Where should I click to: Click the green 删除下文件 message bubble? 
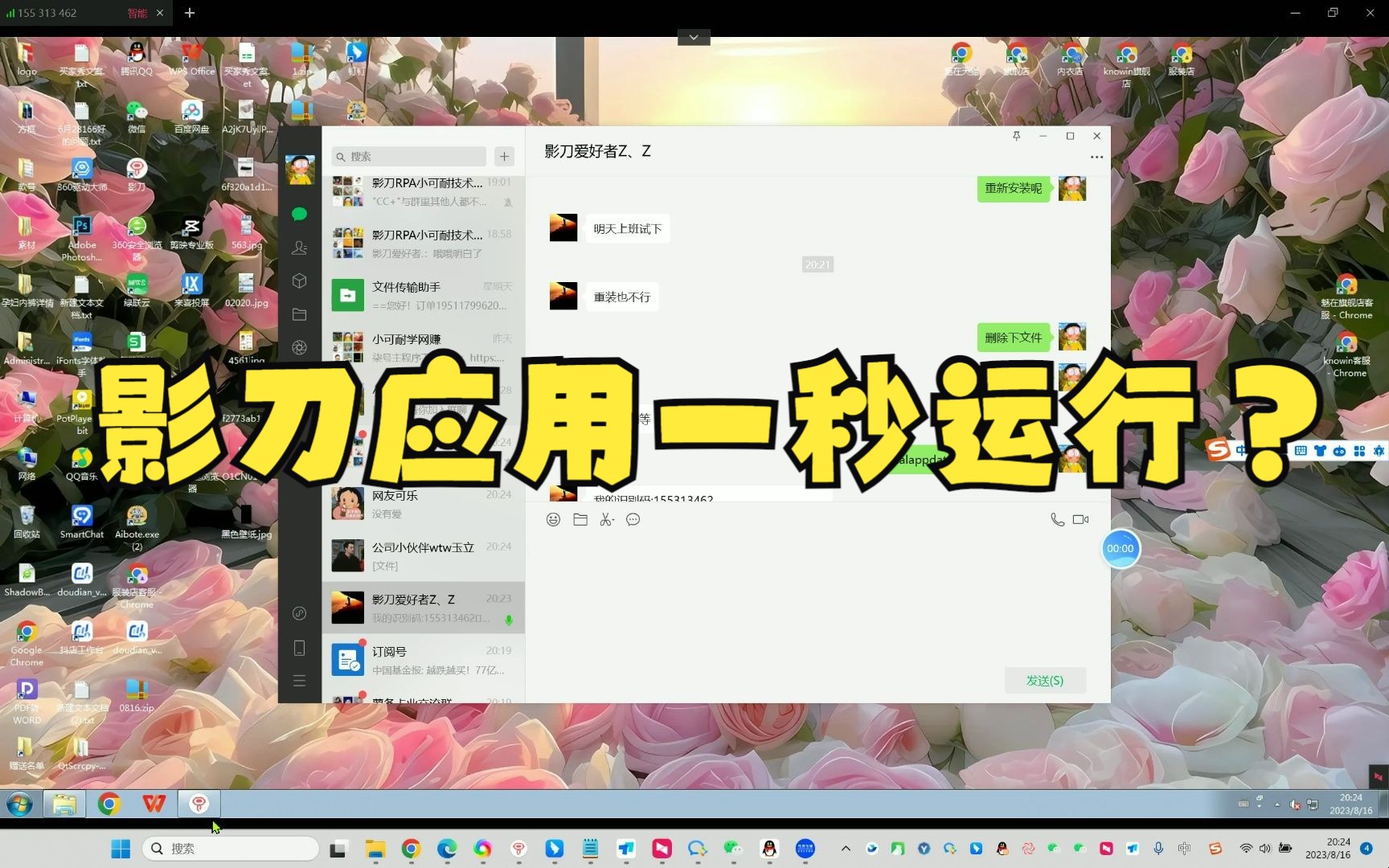click(x=1014, y=338)
